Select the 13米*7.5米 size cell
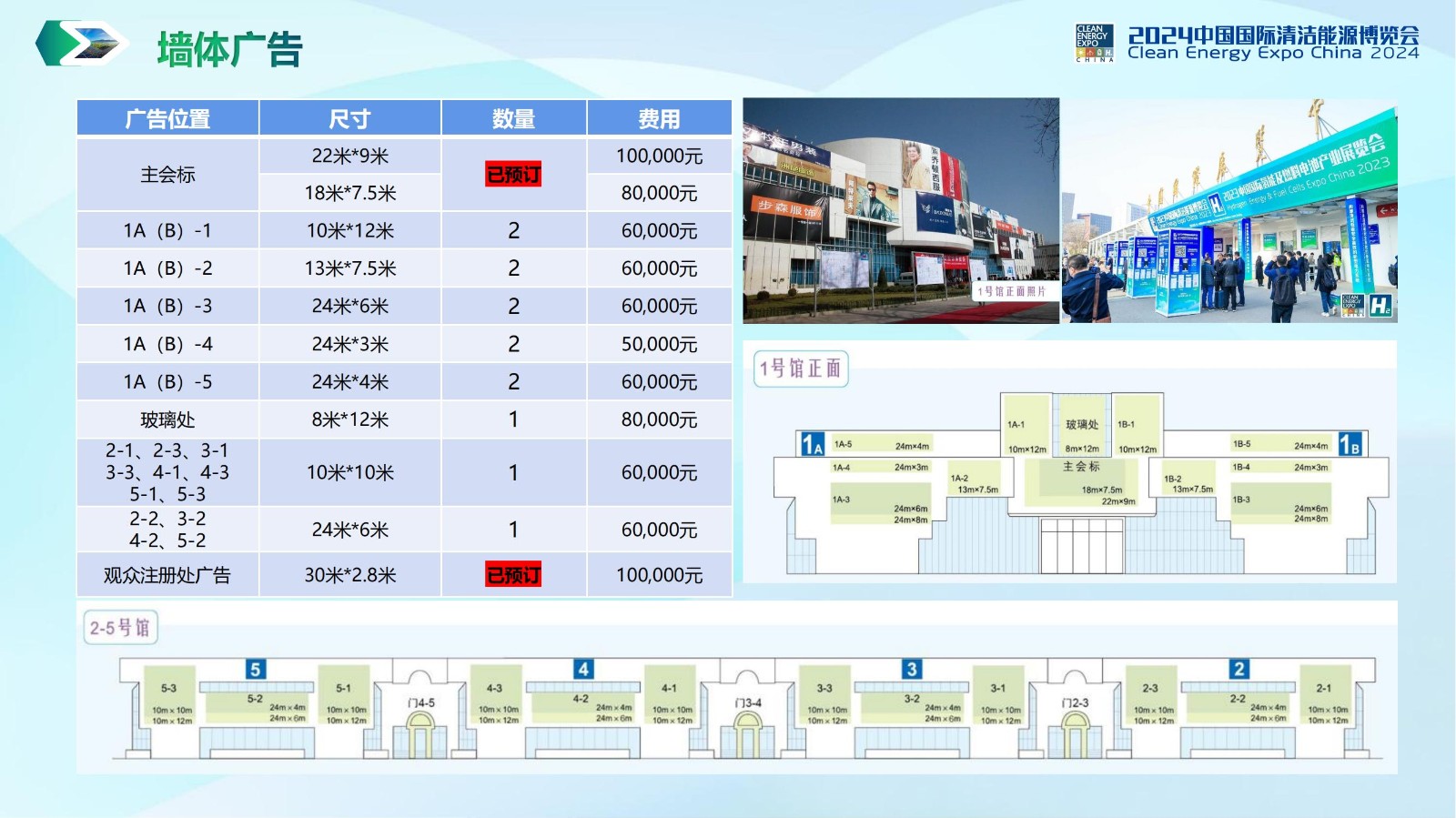The image size is (1456, 818). click(350, 268)
